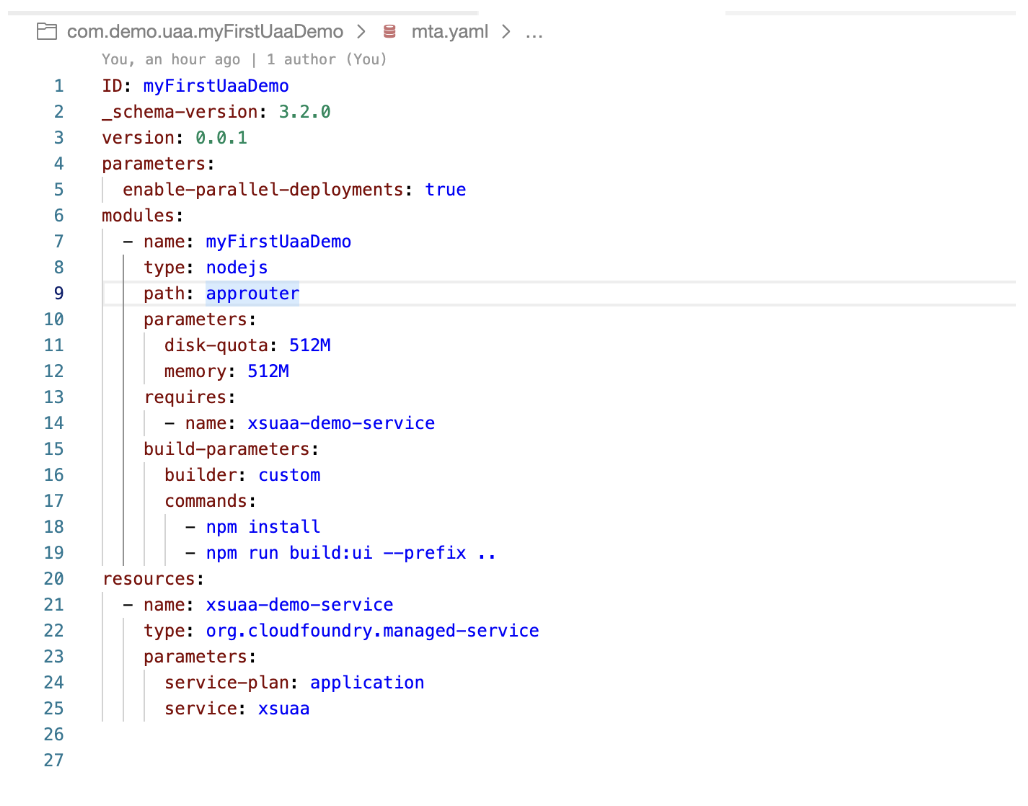Image resolution: width=1028 pixels, height=806 pixels.
Task: Select the 512M disk-quota value
Action: 310,345
